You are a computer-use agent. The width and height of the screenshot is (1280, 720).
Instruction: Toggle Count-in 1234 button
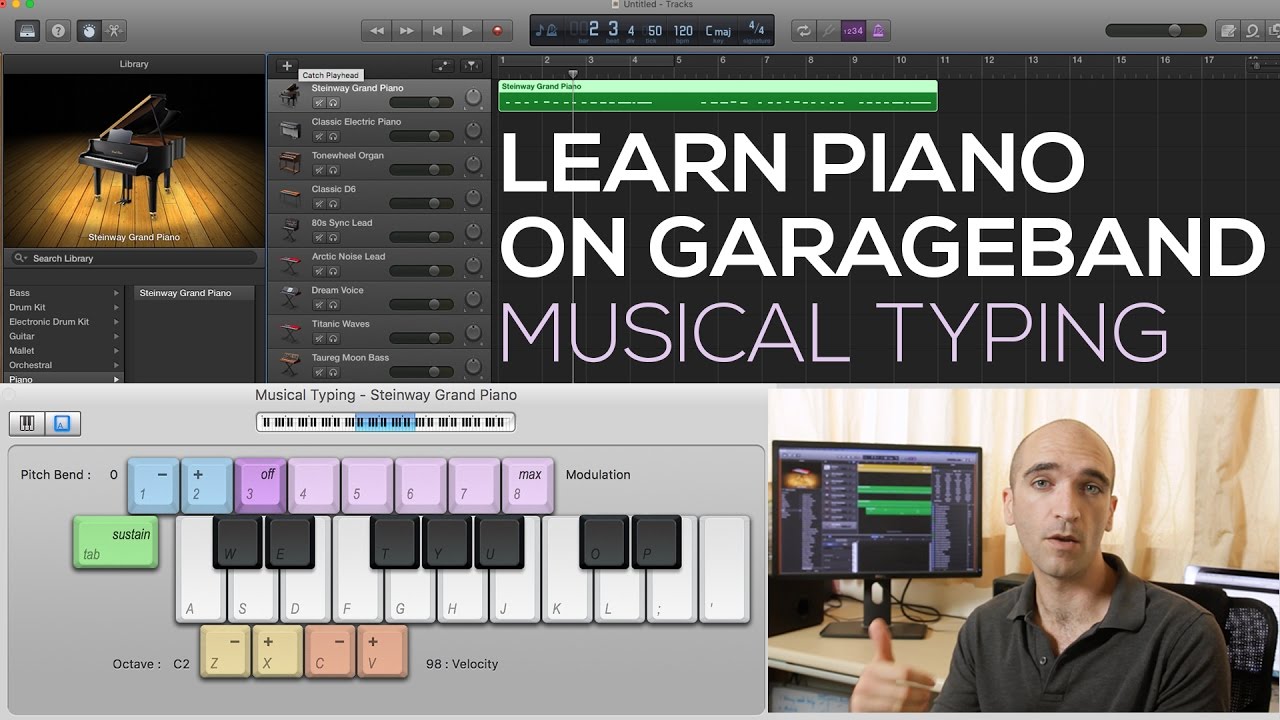coord(853,30)
